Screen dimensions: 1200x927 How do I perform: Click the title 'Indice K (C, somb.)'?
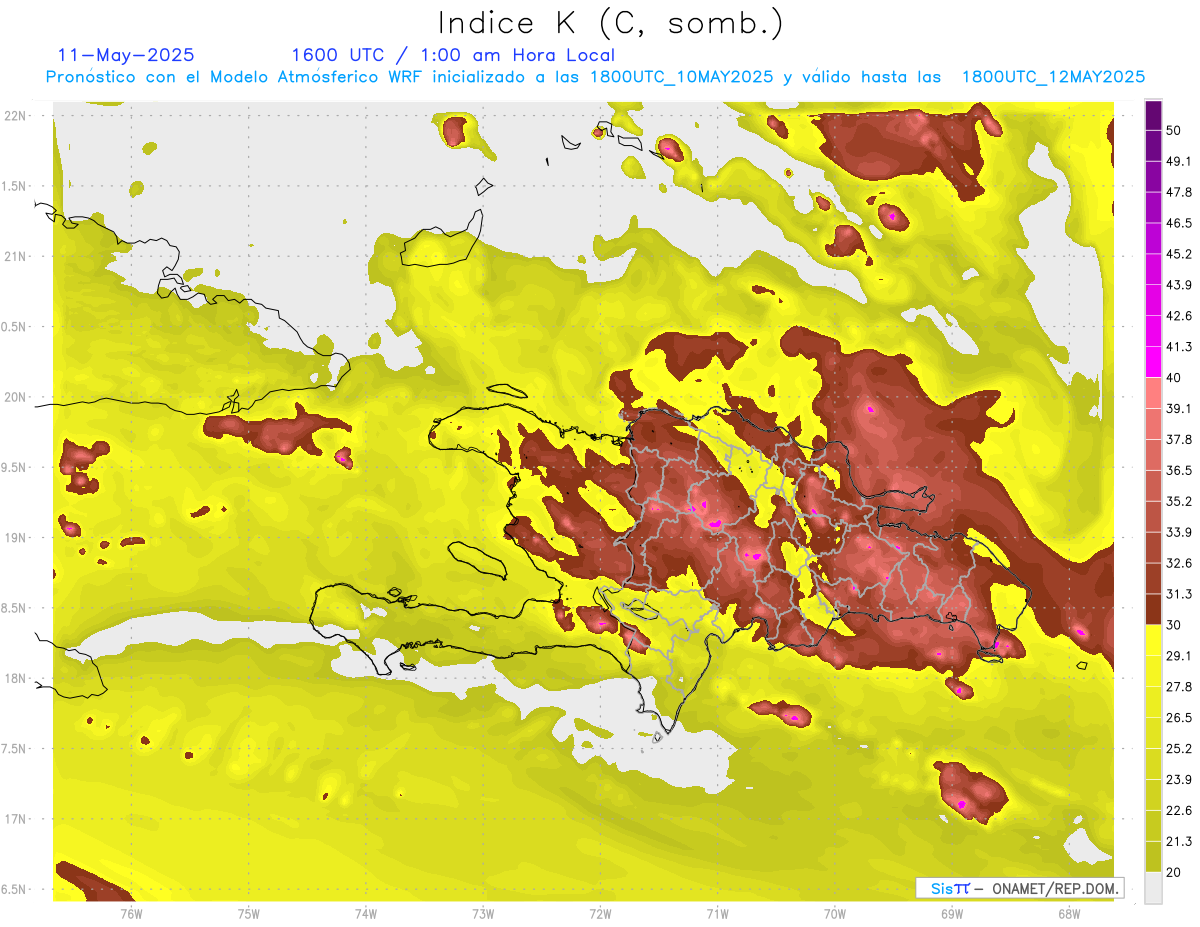[611, 23]
